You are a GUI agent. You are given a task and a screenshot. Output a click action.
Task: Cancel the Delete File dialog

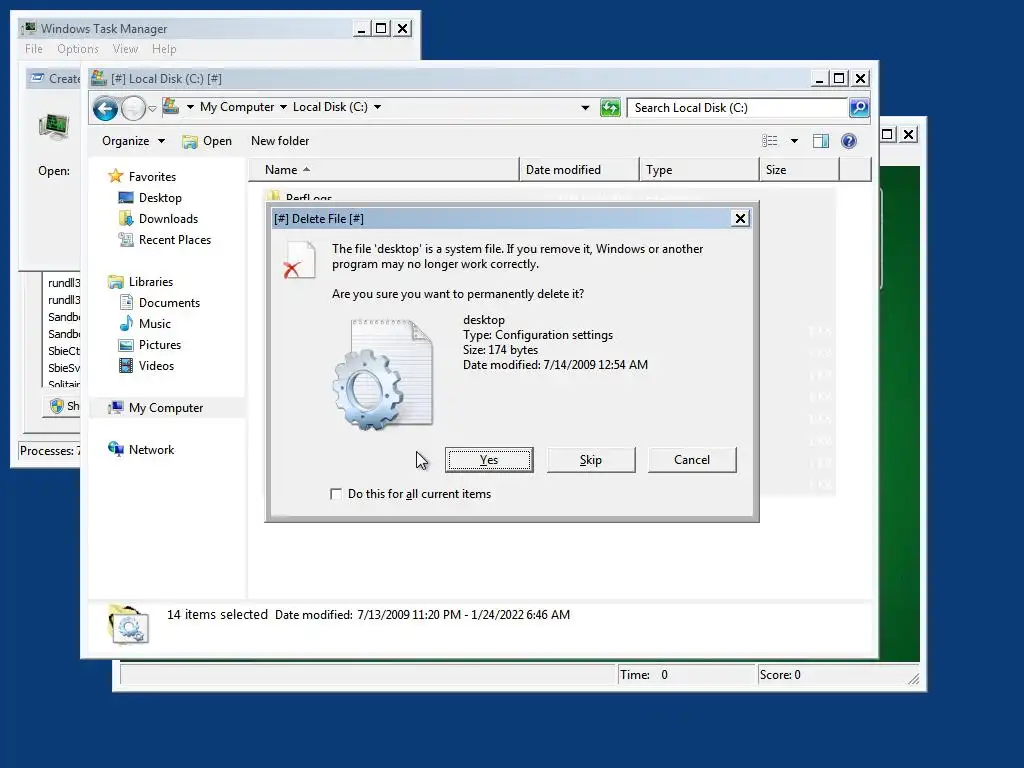click(692, 460)
